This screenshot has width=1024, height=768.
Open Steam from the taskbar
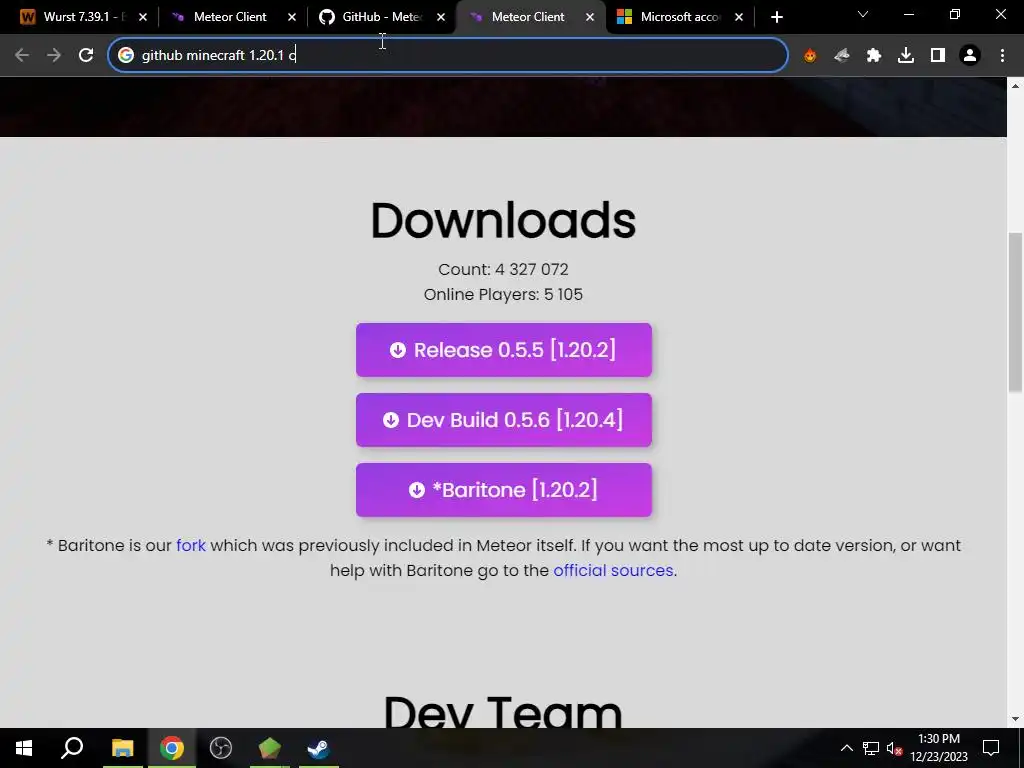point(319,748)
